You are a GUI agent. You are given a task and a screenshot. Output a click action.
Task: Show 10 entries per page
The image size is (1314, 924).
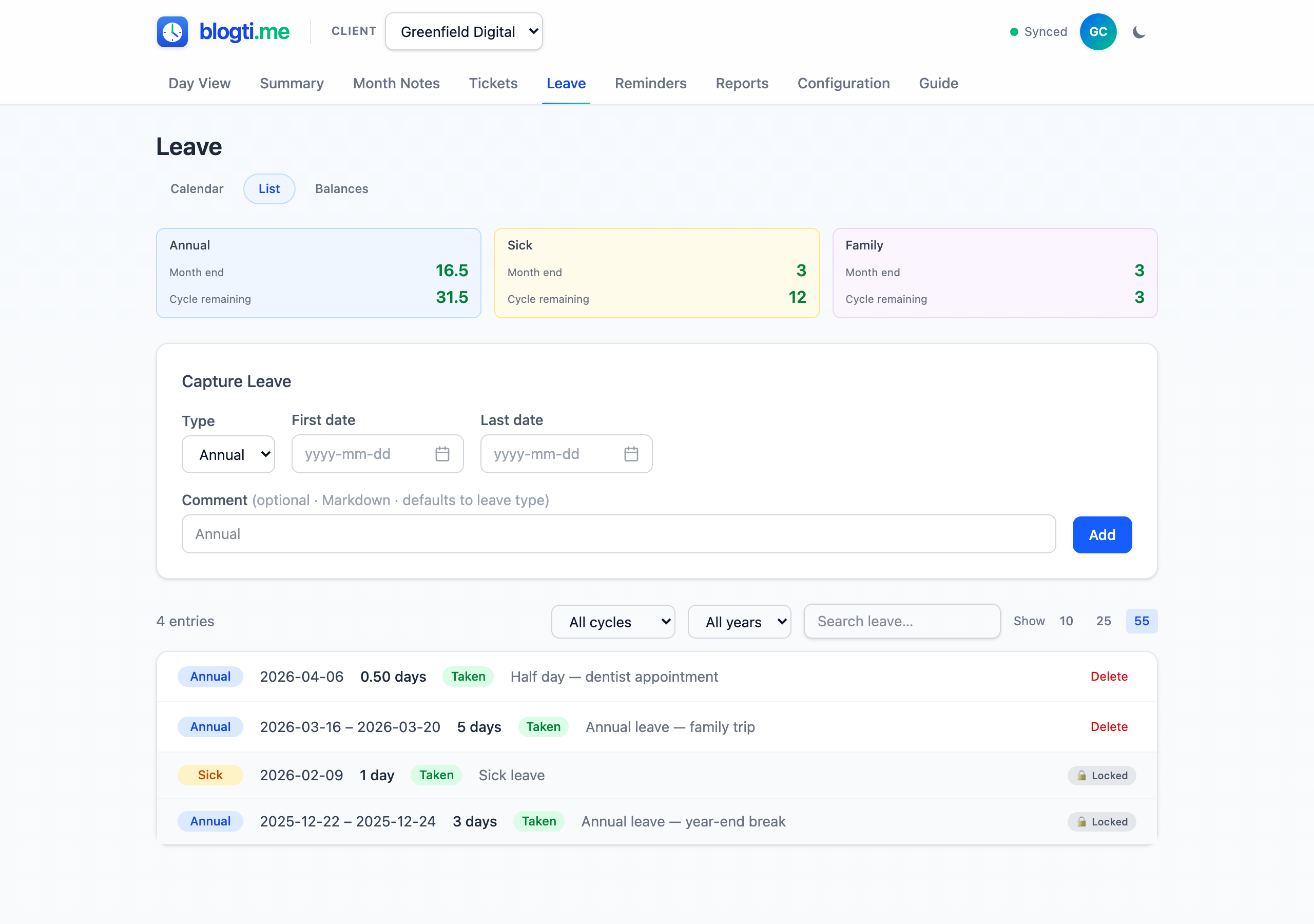1066,621
